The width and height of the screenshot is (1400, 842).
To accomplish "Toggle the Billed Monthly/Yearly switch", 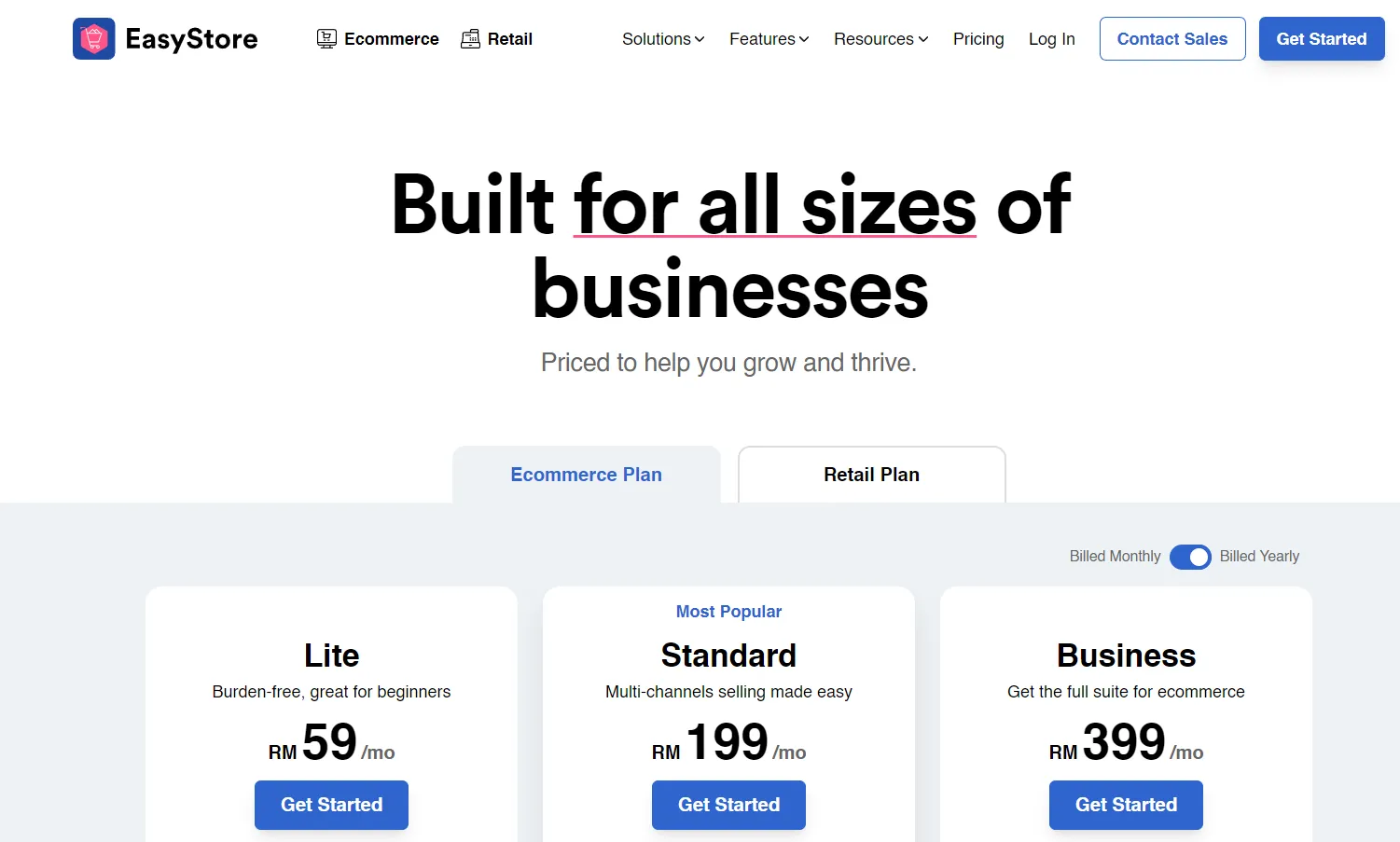I will click(x=1190, y=557).
